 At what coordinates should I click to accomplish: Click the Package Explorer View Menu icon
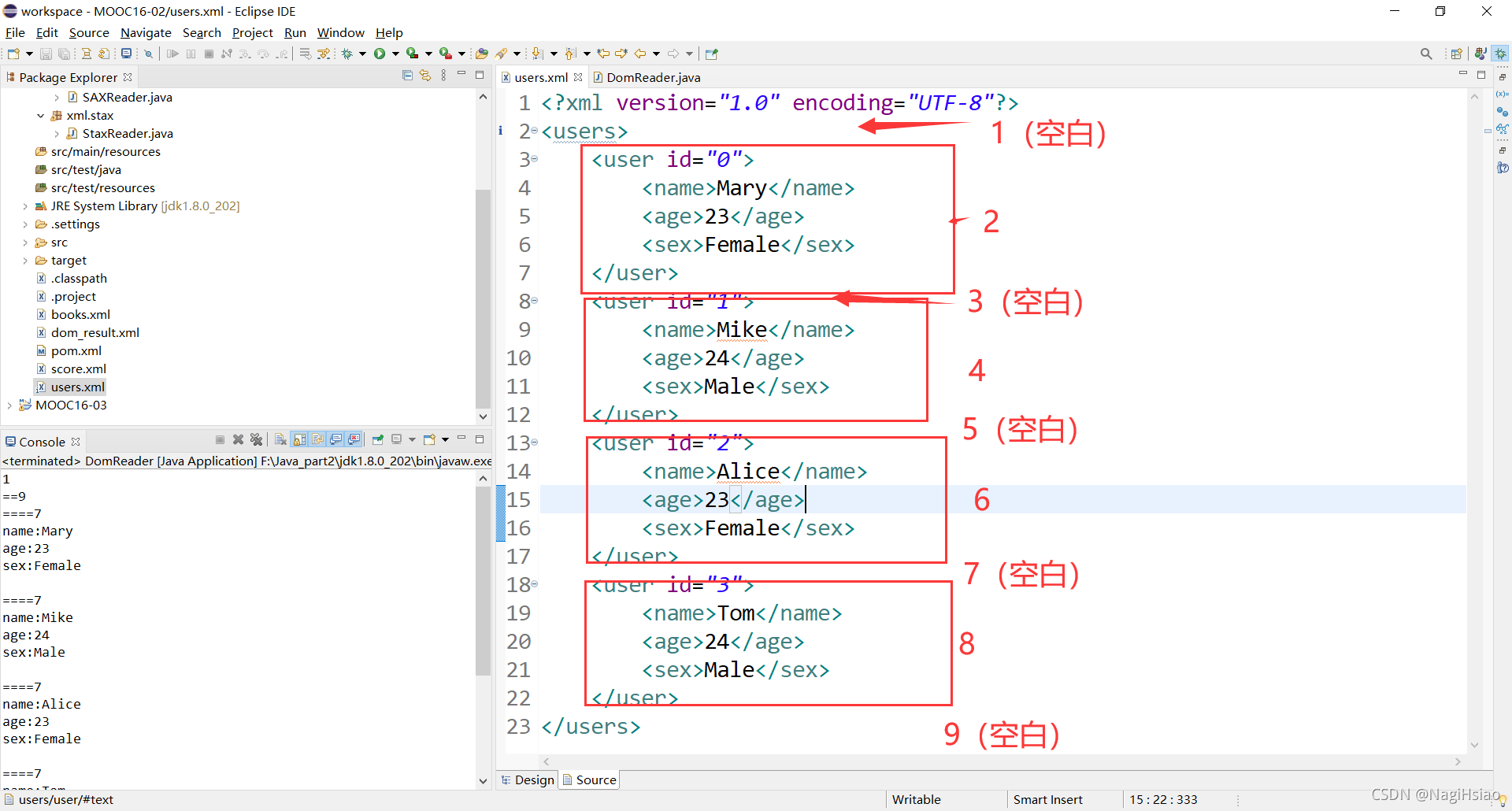[443, 76]
